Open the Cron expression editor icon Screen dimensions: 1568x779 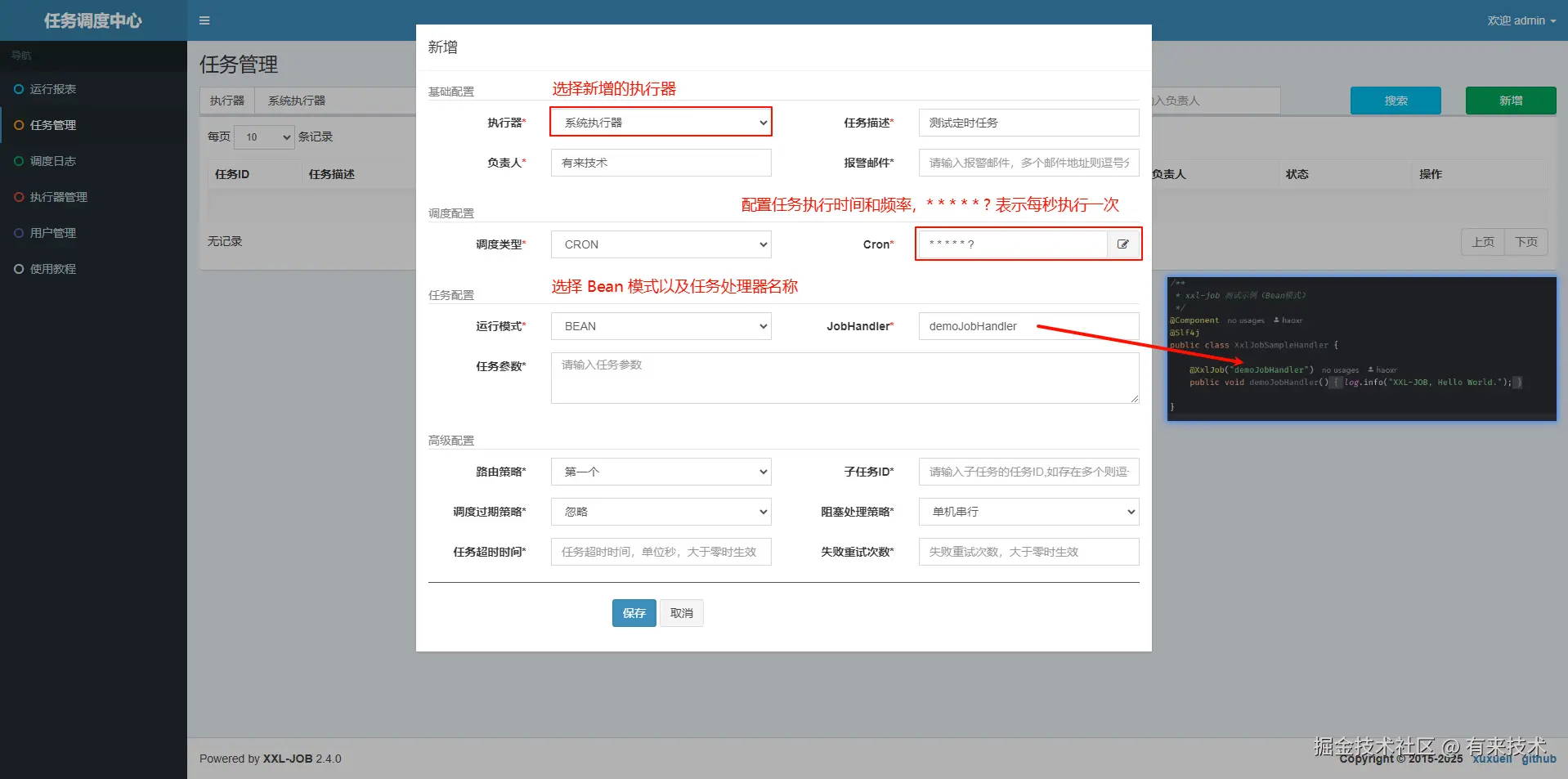[x=1124, y=244]
